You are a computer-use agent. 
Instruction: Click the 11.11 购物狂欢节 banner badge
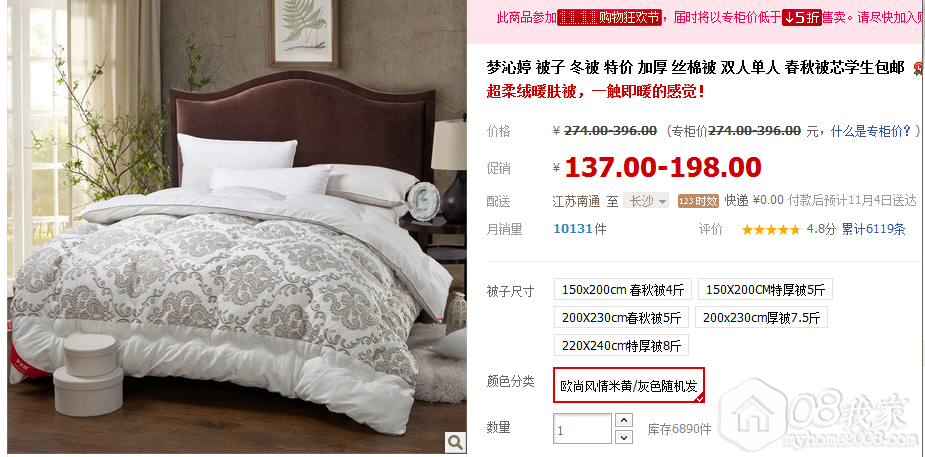tap(609, 18)
